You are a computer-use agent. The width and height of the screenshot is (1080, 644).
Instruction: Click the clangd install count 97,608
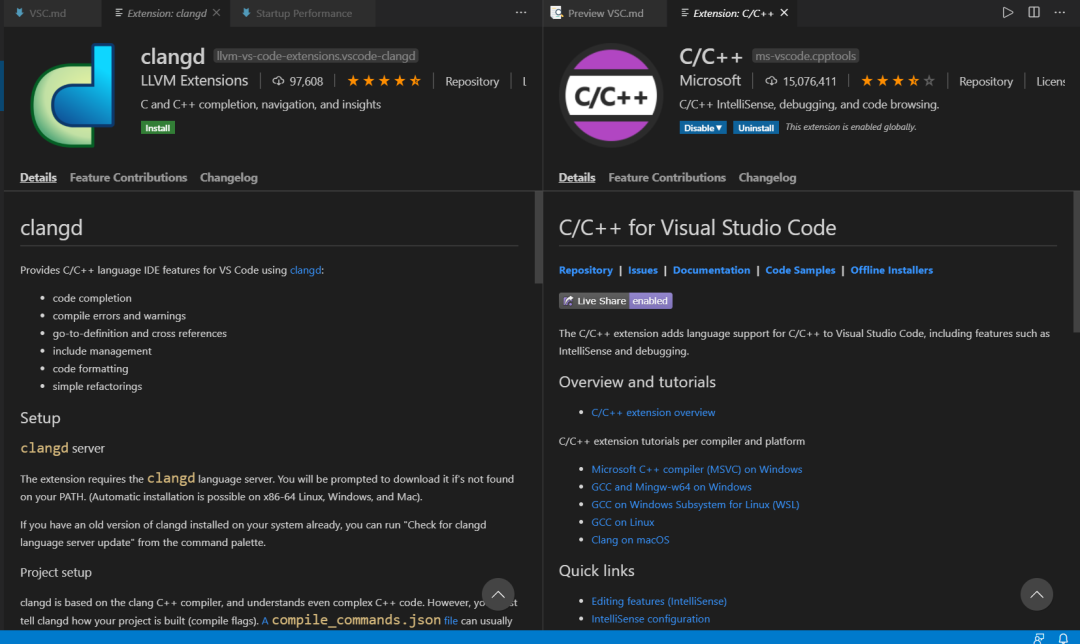[x=298, y=81]
